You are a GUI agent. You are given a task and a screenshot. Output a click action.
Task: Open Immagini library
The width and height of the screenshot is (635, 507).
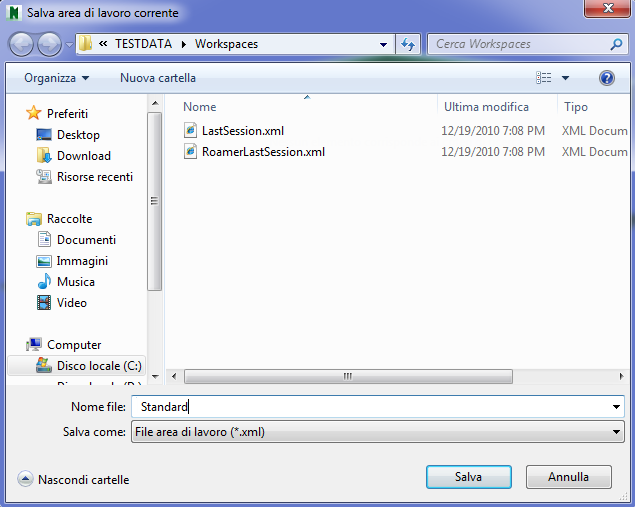pyautogui.click(x=82, y=261)
